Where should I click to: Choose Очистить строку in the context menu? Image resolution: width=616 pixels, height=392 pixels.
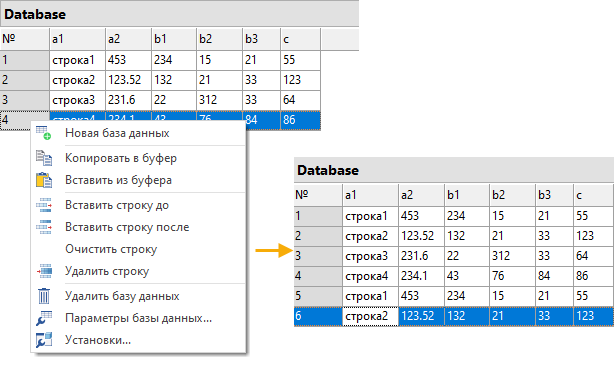[x=111, y=249]
